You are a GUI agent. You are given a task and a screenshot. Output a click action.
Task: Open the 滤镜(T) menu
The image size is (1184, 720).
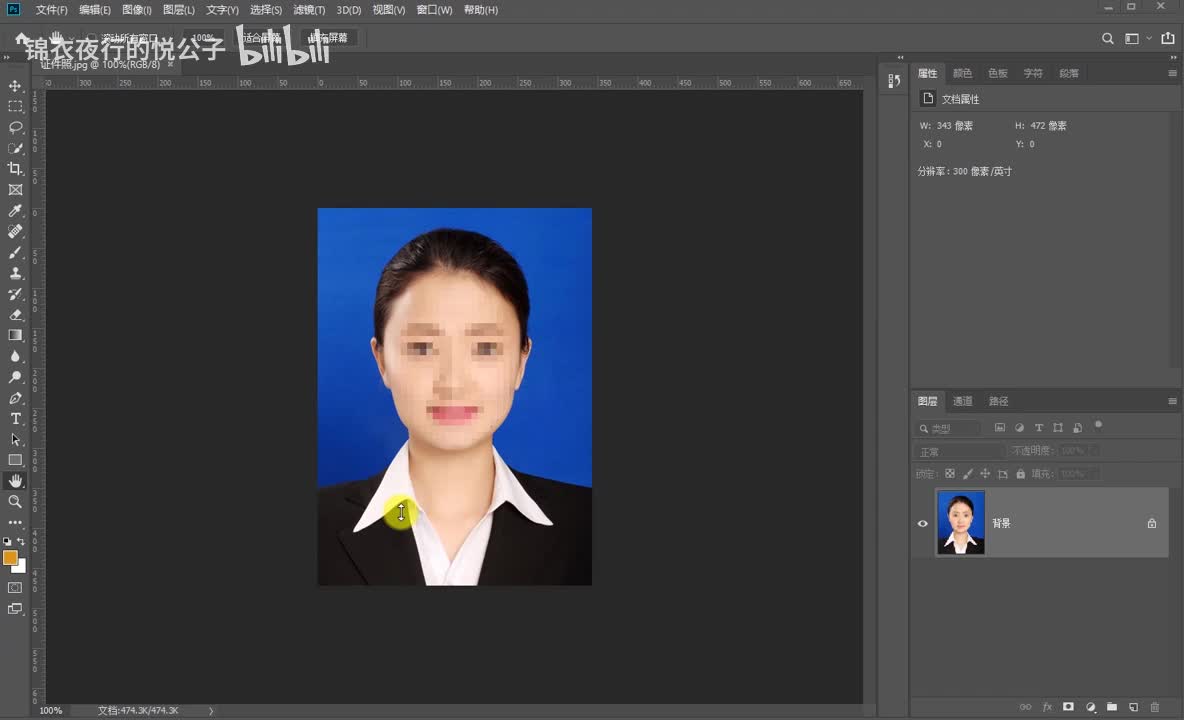[309, 10]
